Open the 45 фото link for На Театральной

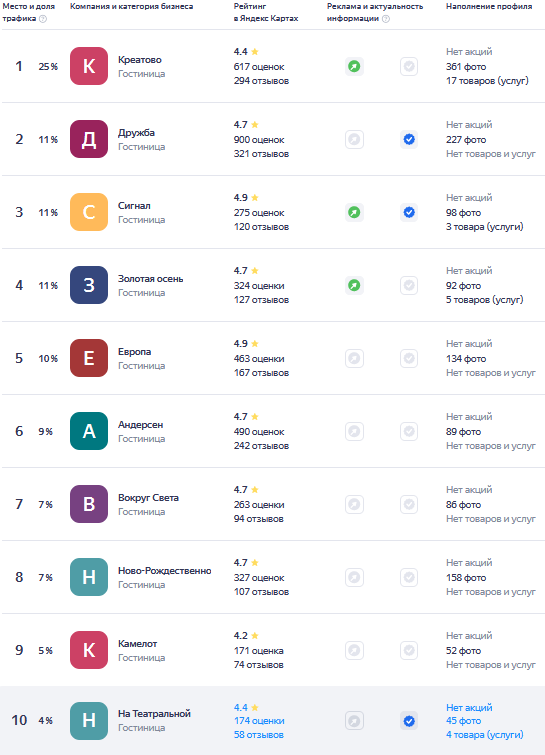[463, 721]
